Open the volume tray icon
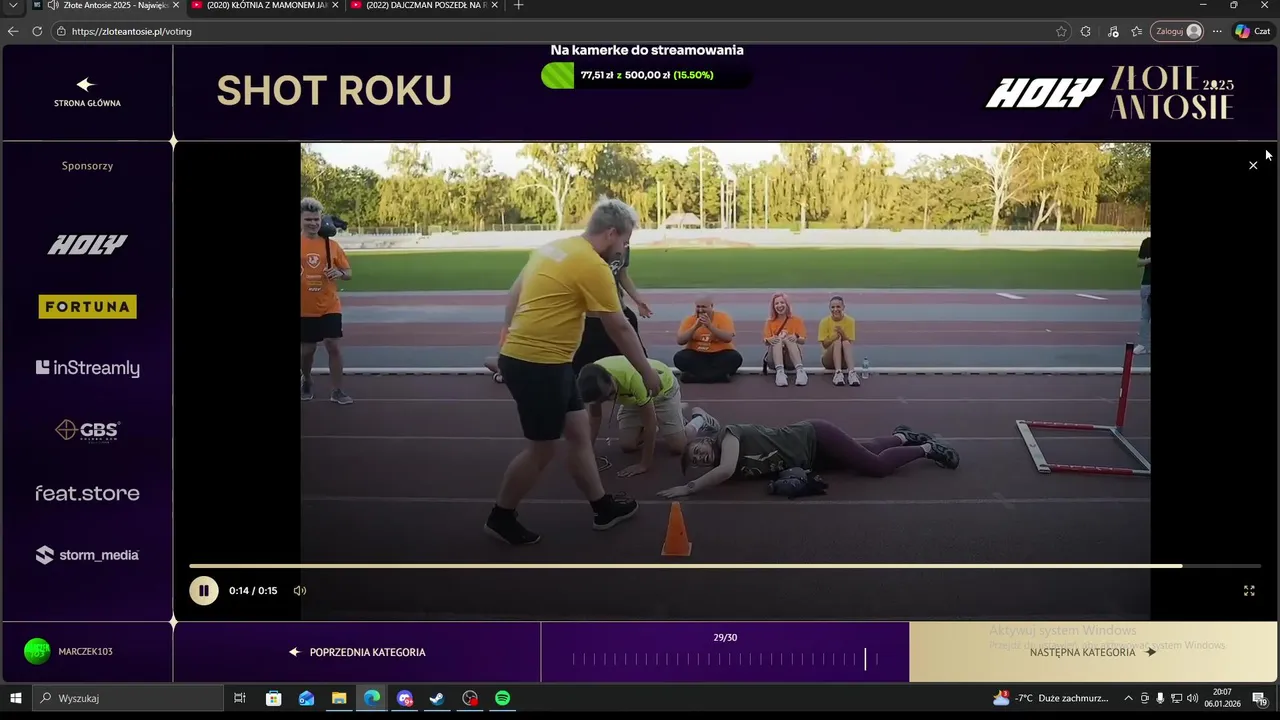The image size is (1280, 720). point(1192,698)
